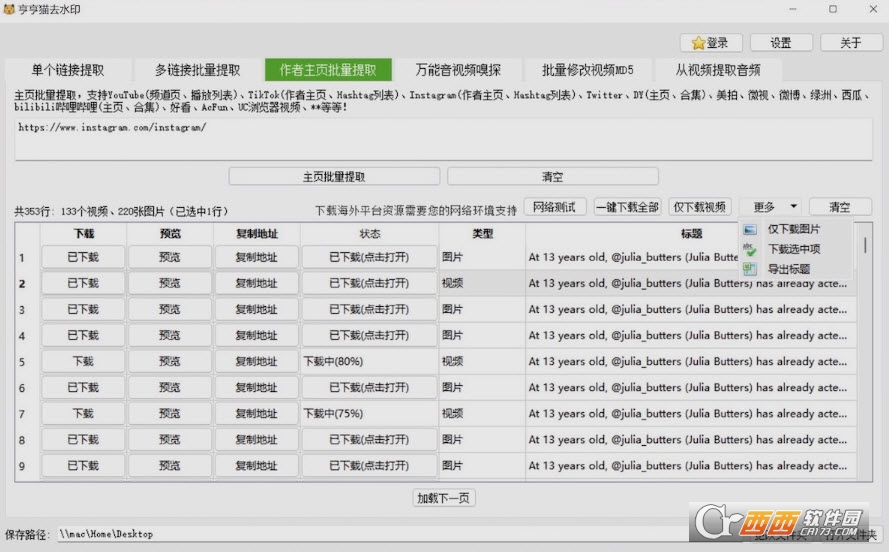Open downloaded file of row 4
Image resolution: width=889 pixels, height=552 pixels.
[x=369, y=336]
